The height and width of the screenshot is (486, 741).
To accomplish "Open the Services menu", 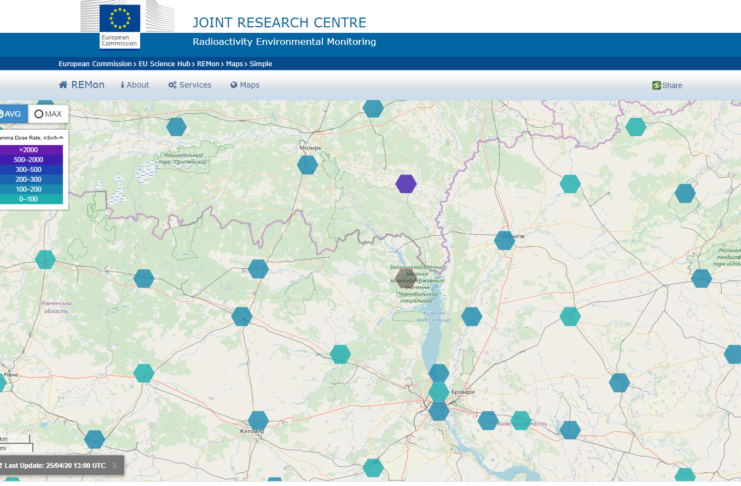I will pos(190,85).
